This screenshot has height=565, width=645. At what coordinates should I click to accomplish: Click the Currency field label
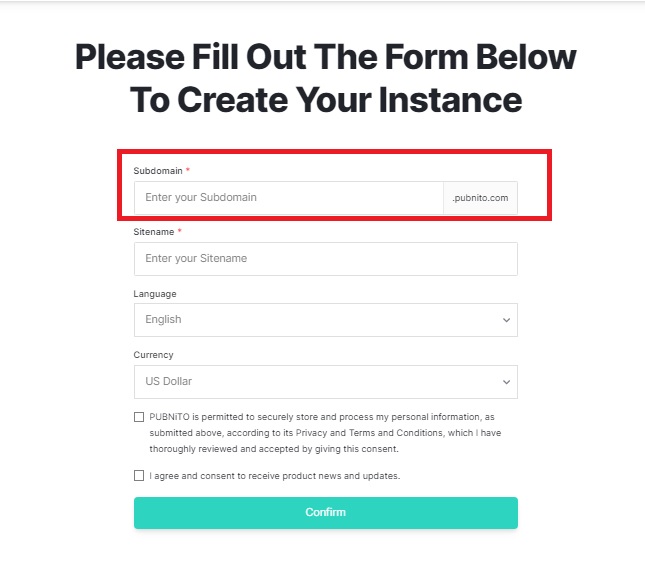point(153,355)
